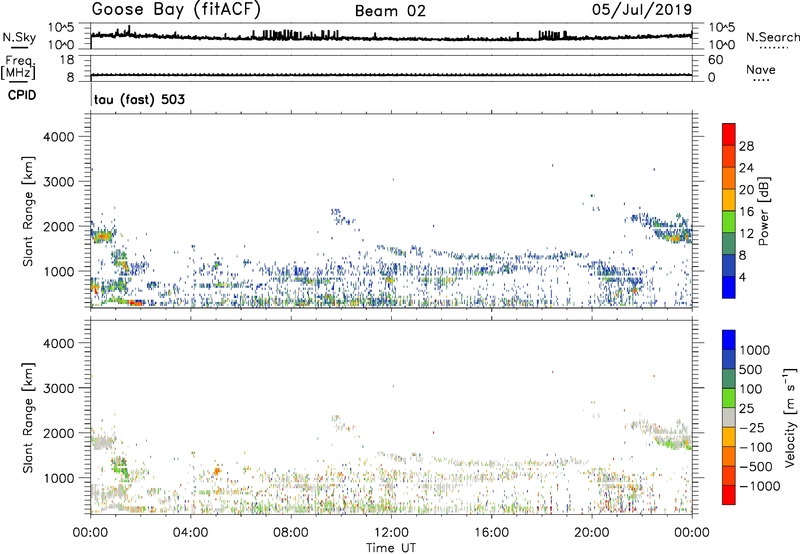Click the 'Slant Range [km]' label of the velocity panel
This screenshot has width=800, height=554.
click(x=28, y=417)
